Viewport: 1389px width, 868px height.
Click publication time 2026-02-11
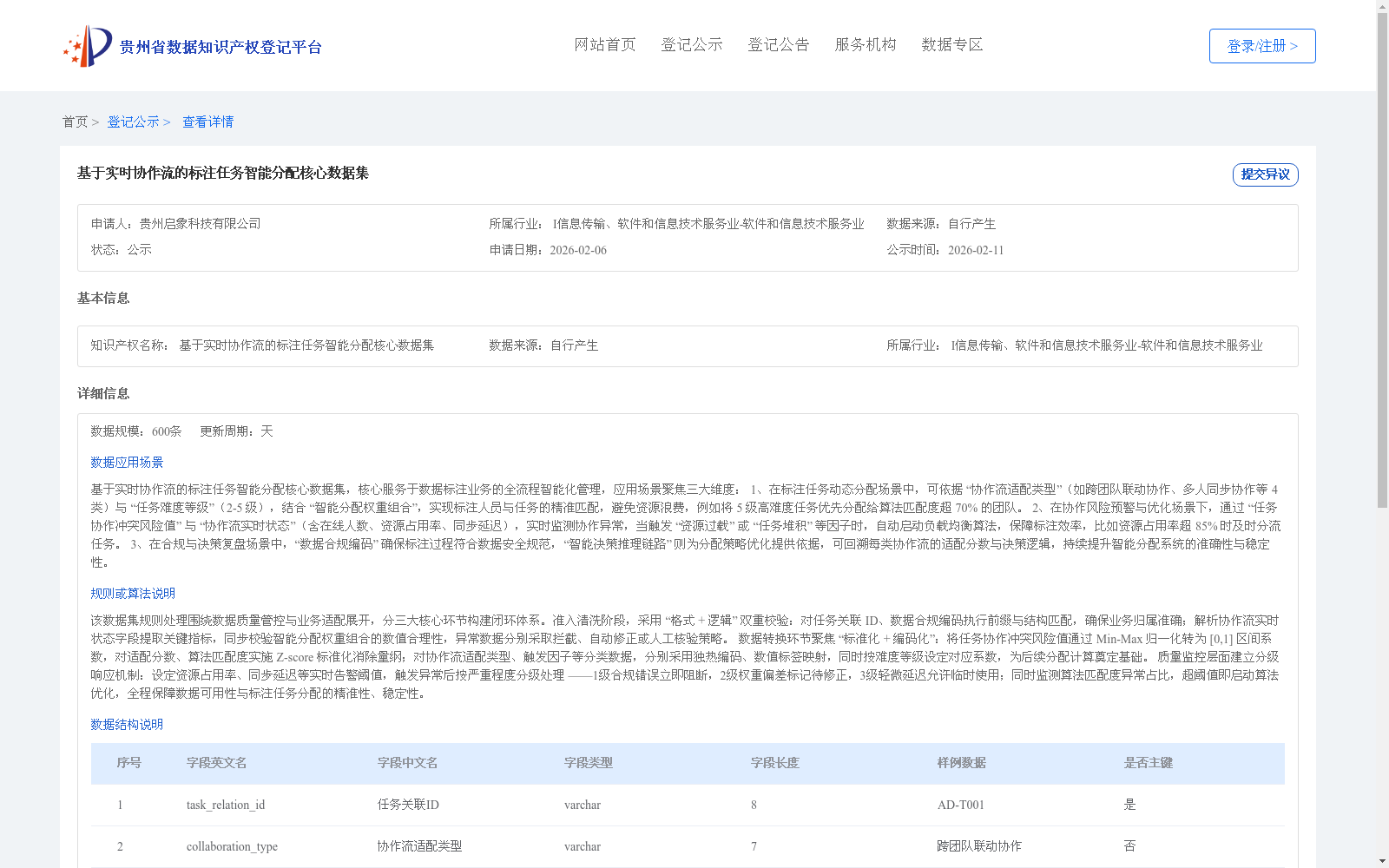pyautogui.click(x=976, y=250)
